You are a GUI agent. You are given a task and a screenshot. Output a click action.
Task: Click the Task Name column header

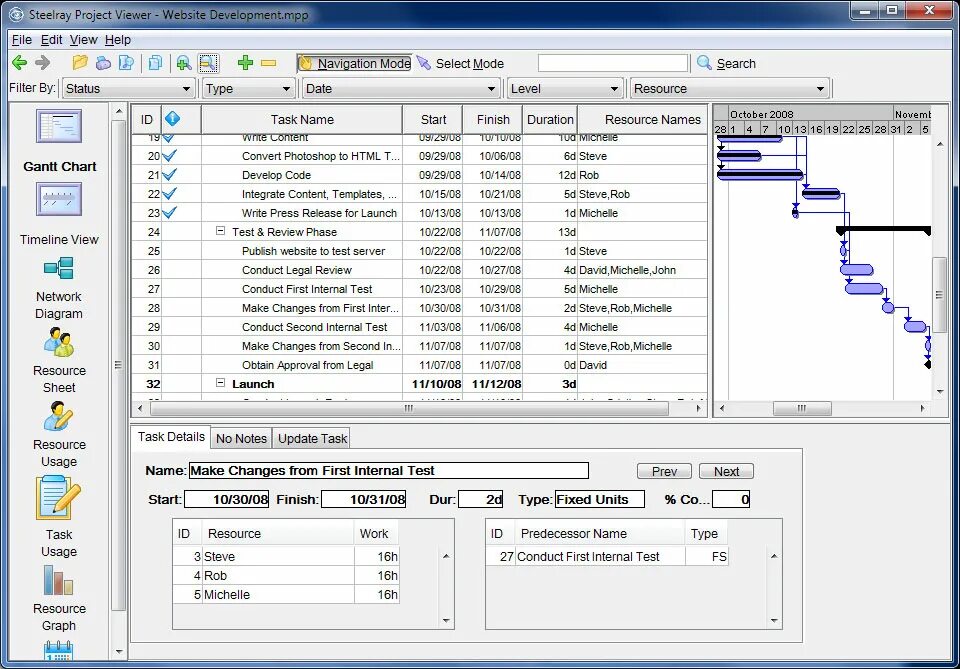[x=302, y=119]
